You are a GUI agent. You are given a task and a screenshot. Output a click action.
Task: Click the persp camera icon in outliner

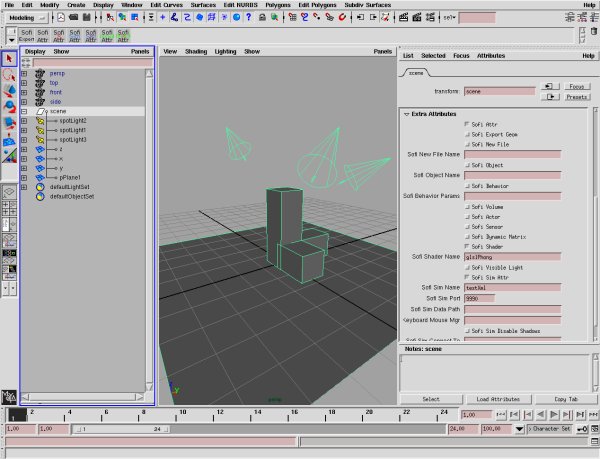click(40, 73)
